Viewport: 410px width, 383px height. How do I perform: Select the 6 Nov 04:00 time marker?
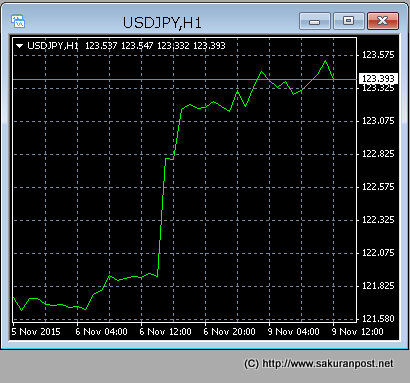click(101, 332)
